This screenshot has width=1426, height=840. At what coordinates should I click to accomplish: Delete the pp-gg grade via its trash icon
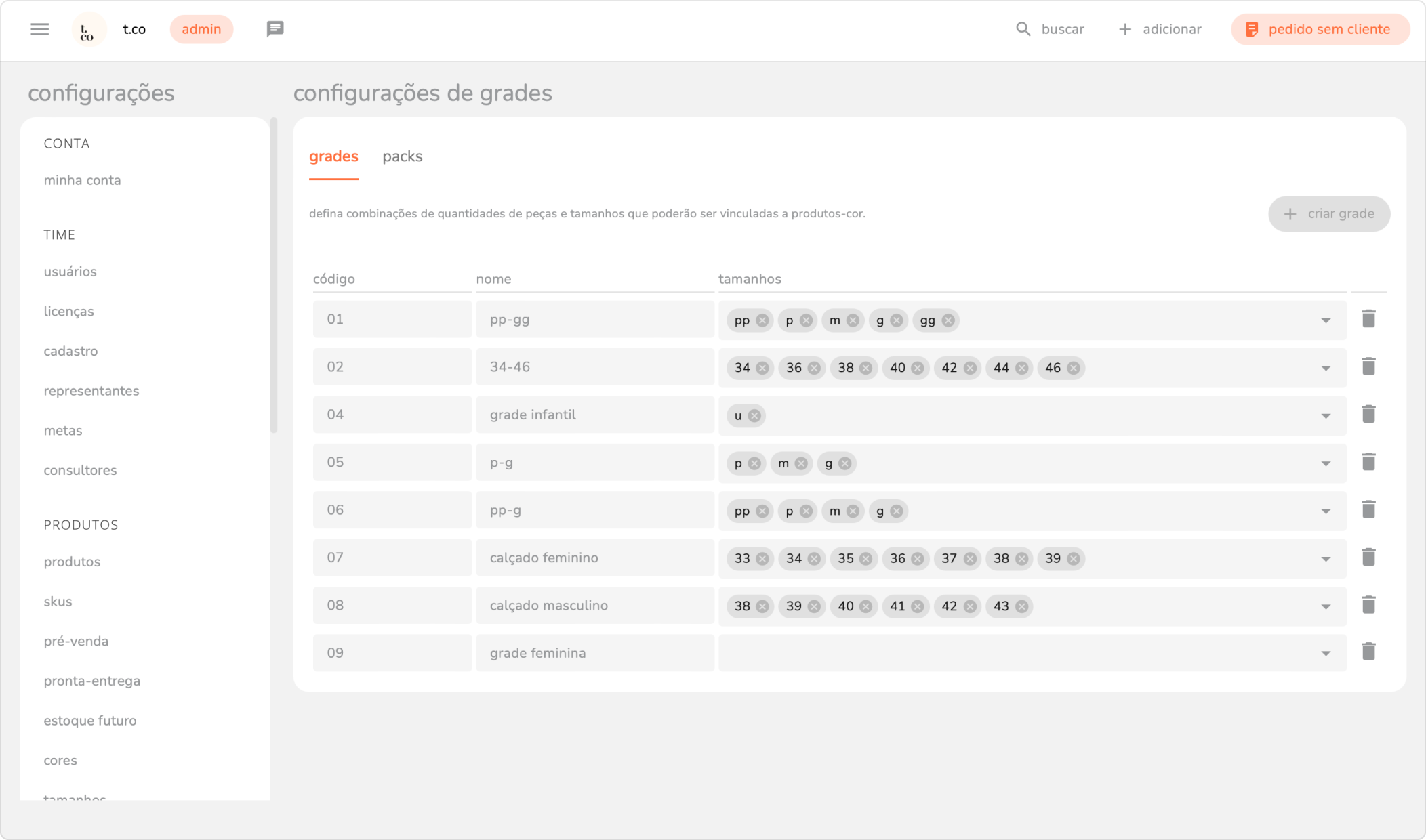coord(1368,319)
